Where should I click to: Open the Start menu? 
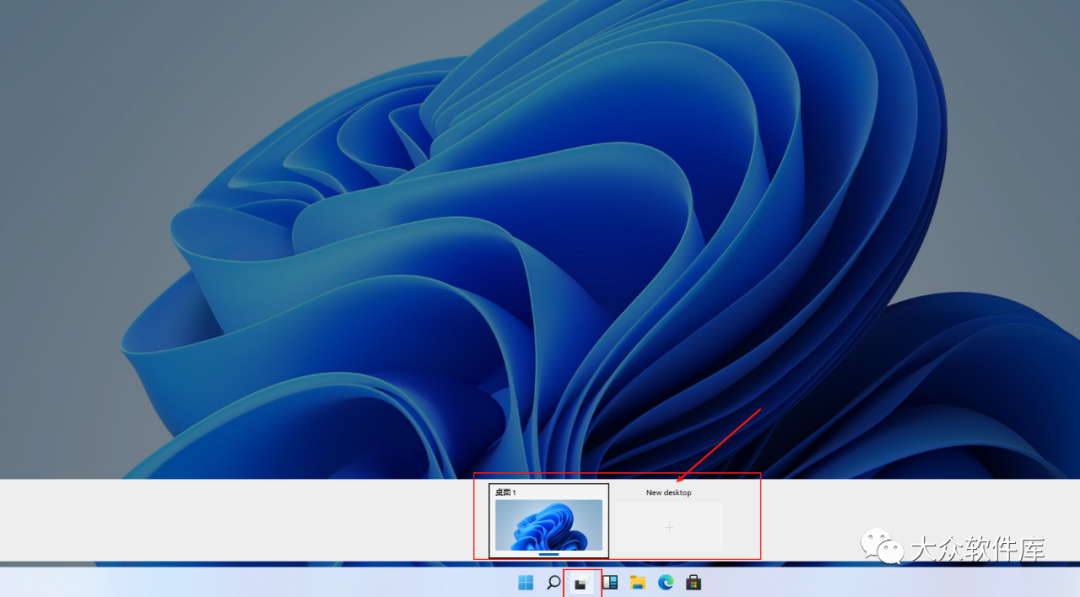(x=525, y=581)
